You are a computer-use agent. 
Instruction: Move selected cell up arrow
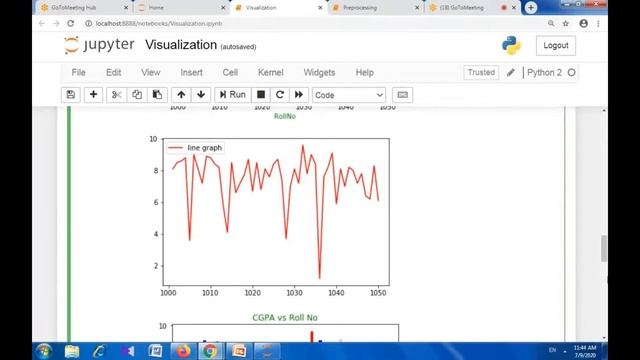click(181, 95)
